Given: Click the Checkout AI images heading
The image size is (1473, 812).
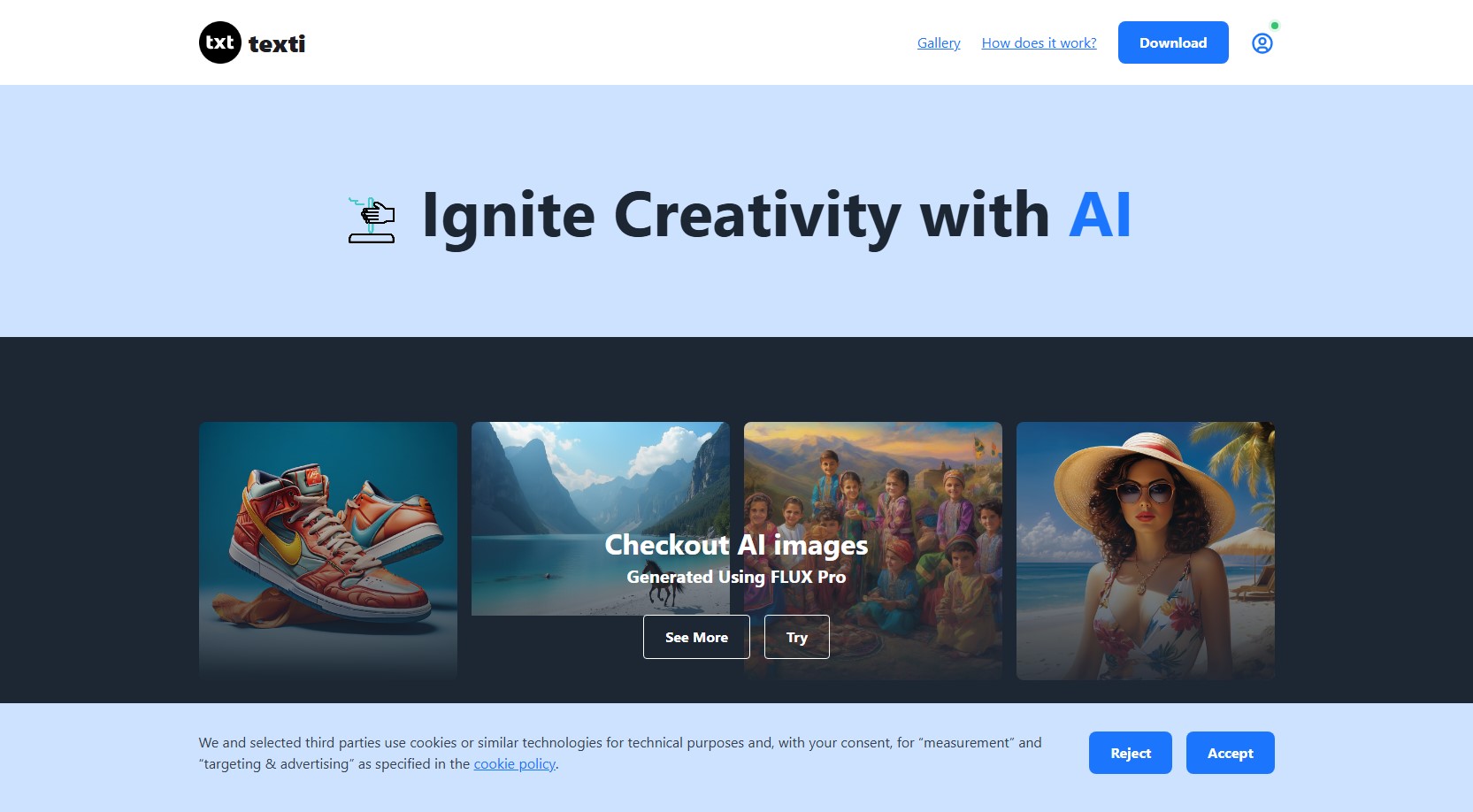Looking at the screenshot, I should click(736, 545).
